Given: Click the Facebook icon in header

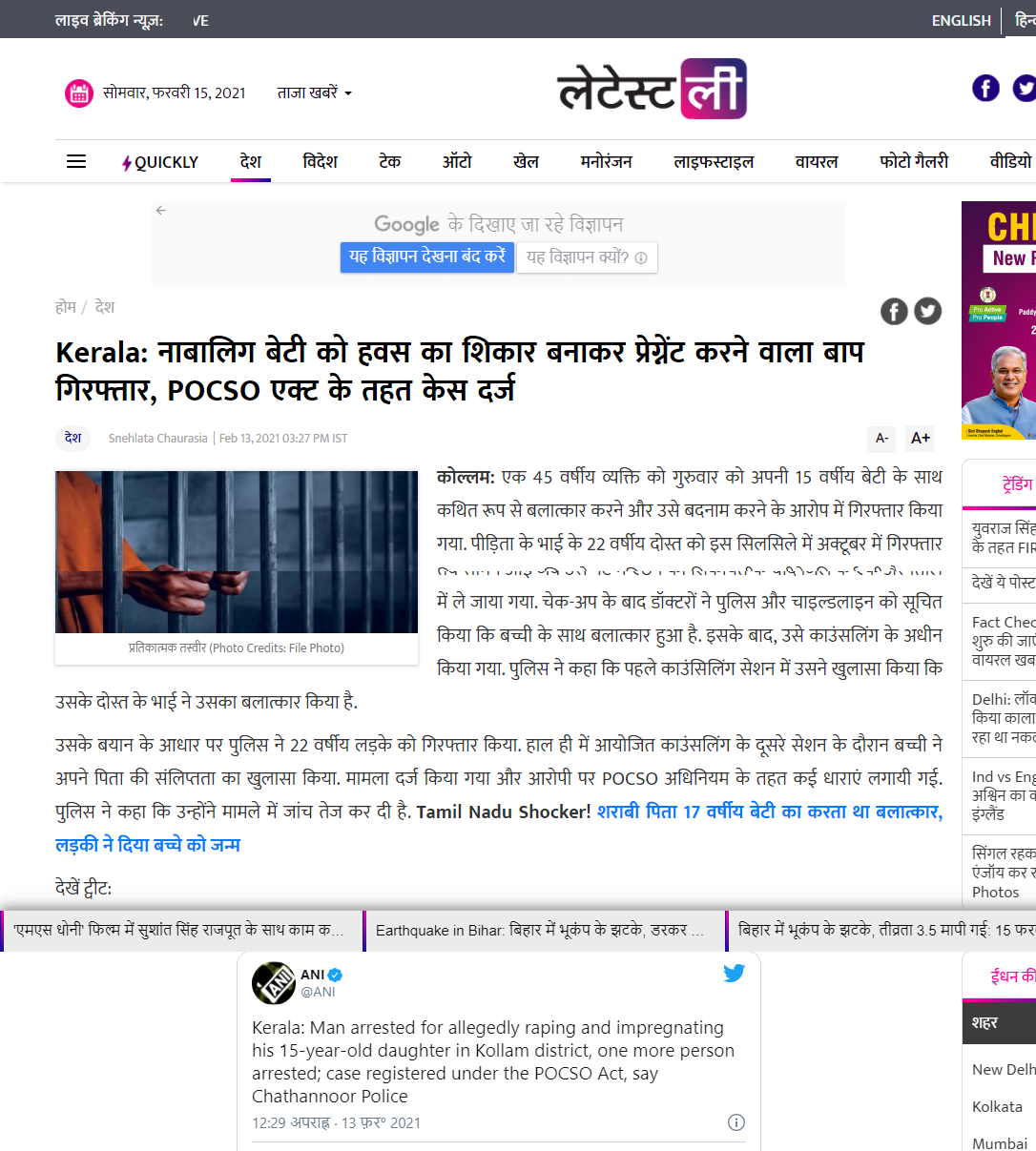Looking at the screenshot, I should 985,89.
